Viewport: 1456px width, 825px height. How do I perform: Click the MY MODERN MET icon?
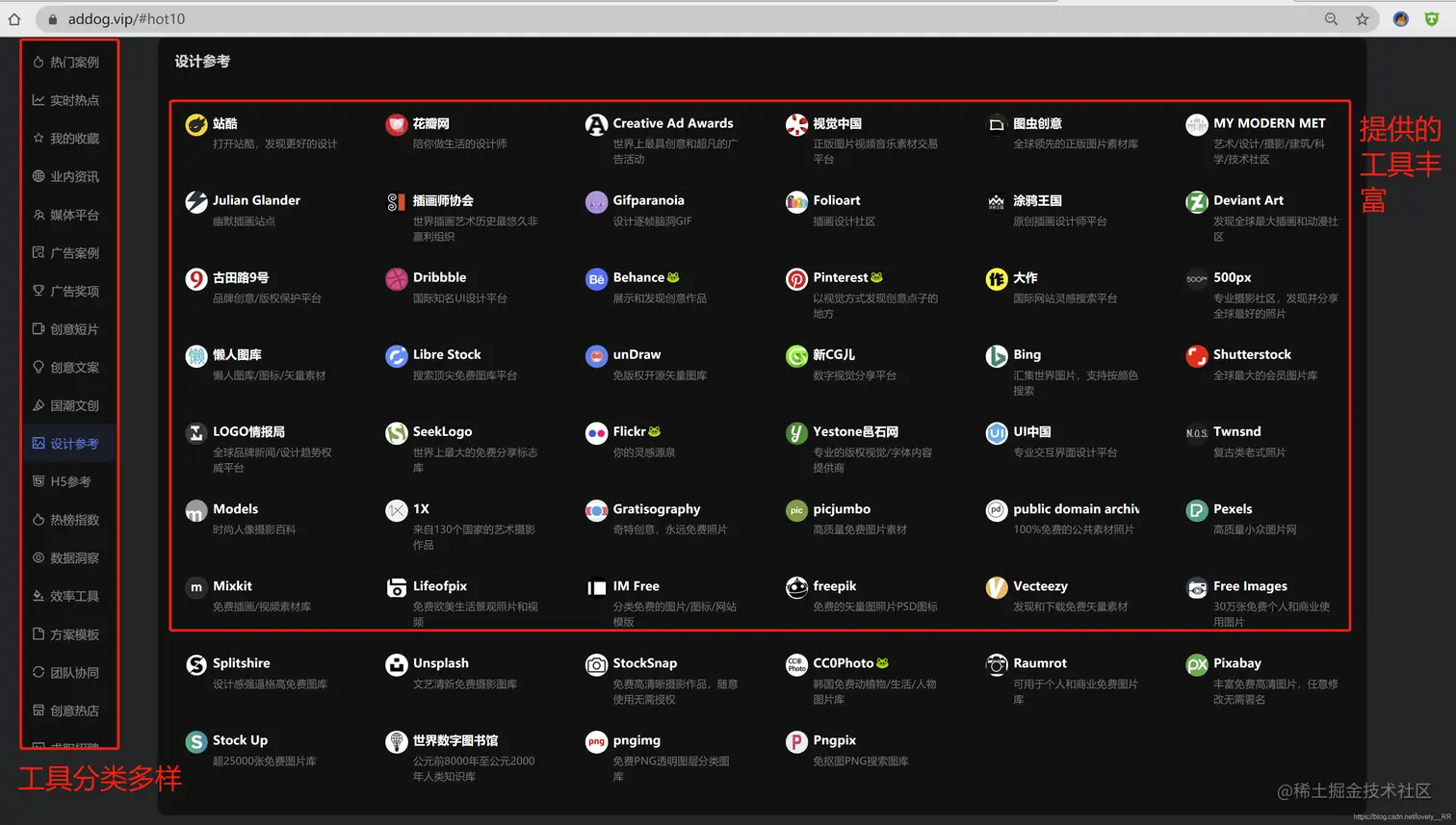1197,124
